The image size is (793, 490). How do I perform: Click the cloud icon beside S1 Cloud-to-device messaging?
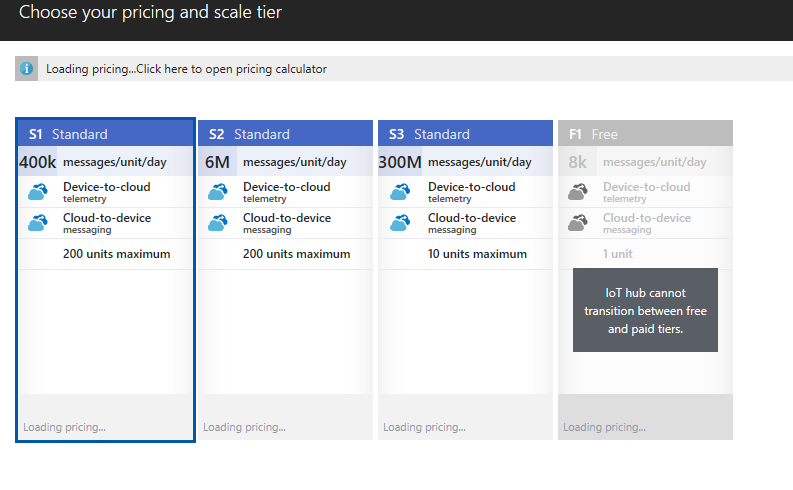[38, 222]
